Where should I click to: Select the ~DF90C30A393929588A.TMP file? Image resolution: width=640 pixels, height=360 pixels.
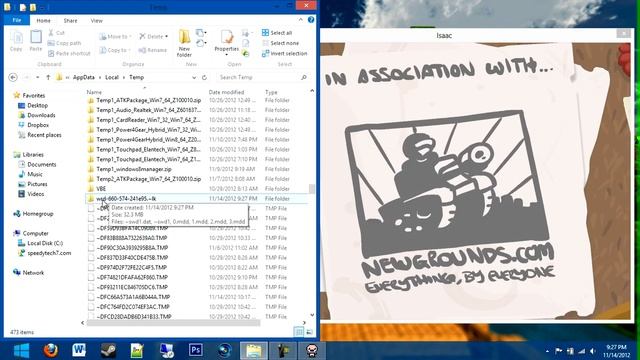(197, 248)
